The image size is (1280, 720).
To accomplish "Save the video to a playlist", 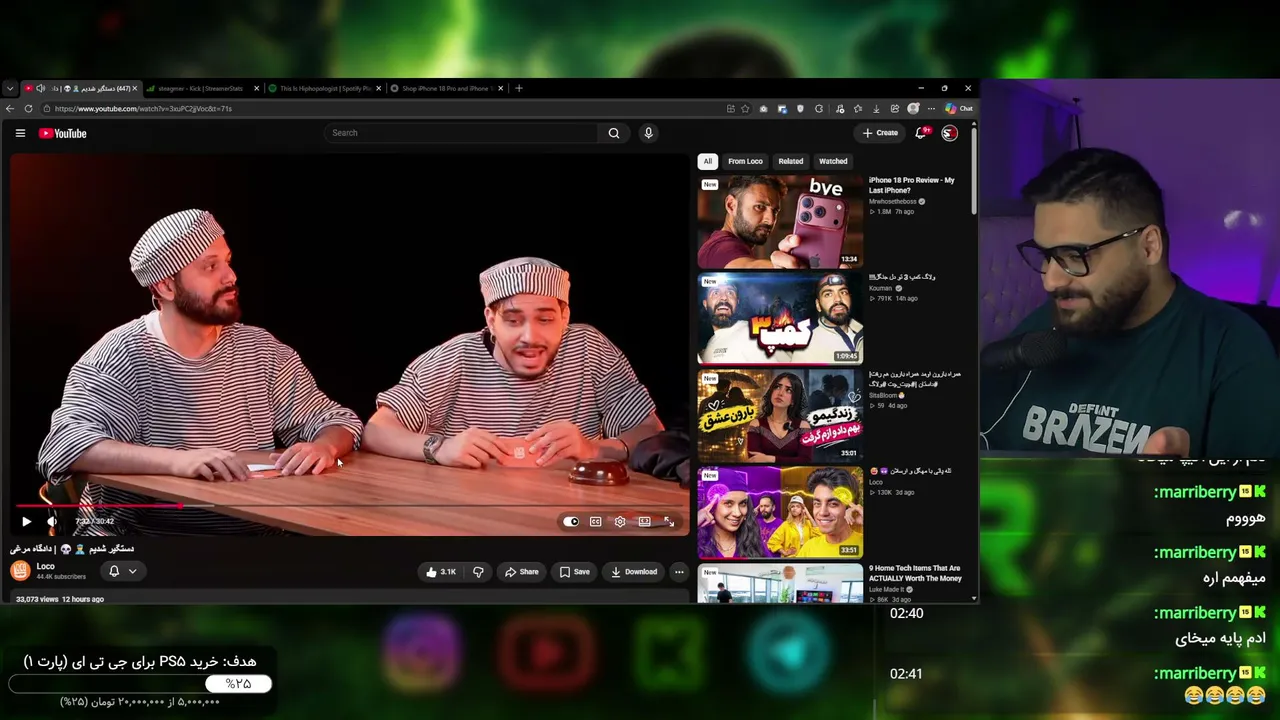I will point(574,572).
